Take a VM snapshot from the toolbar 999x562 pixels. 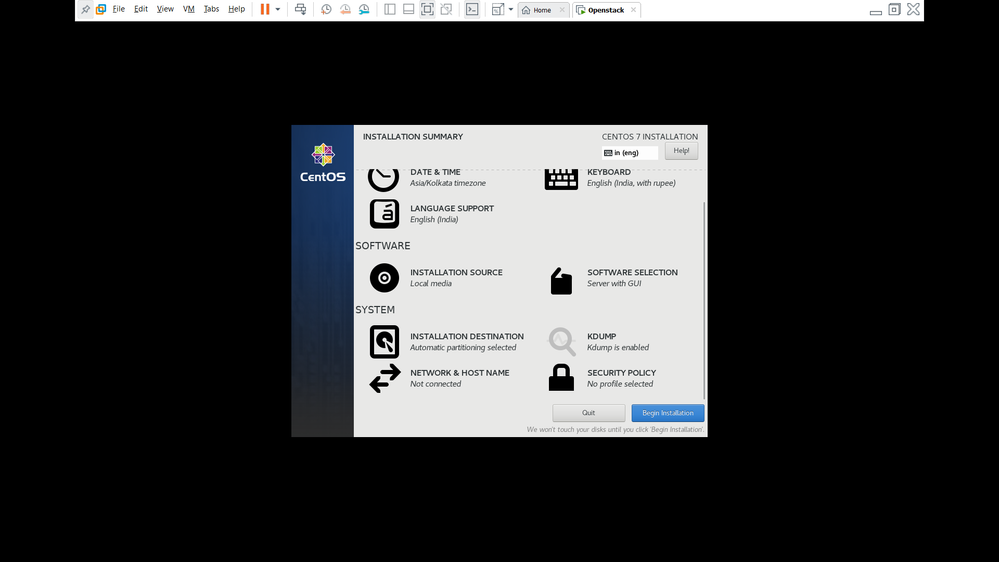pyautogui.click(x=326, y=10)
